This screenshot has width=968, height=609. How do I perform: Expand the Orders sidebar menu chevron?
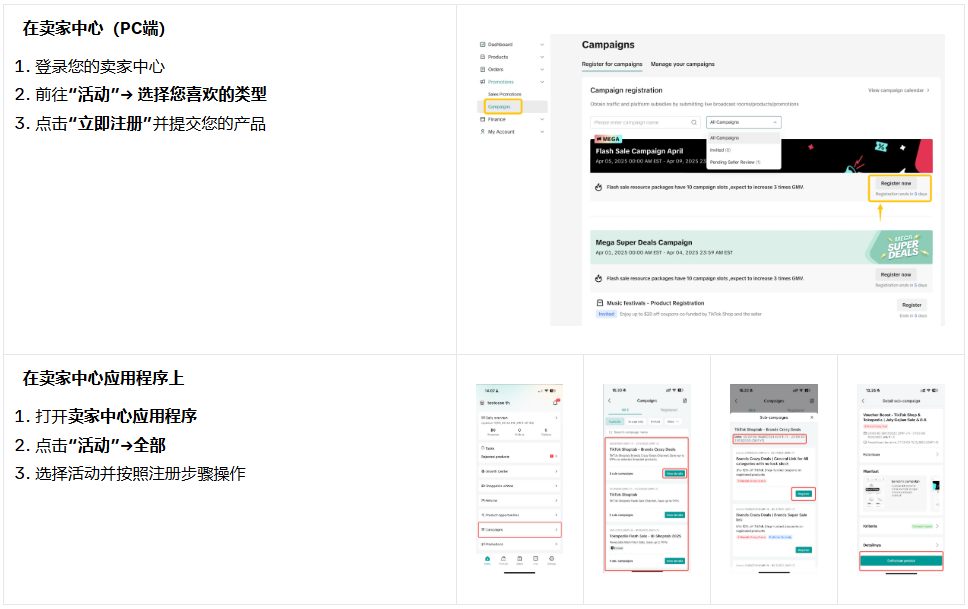click(542, 69)
